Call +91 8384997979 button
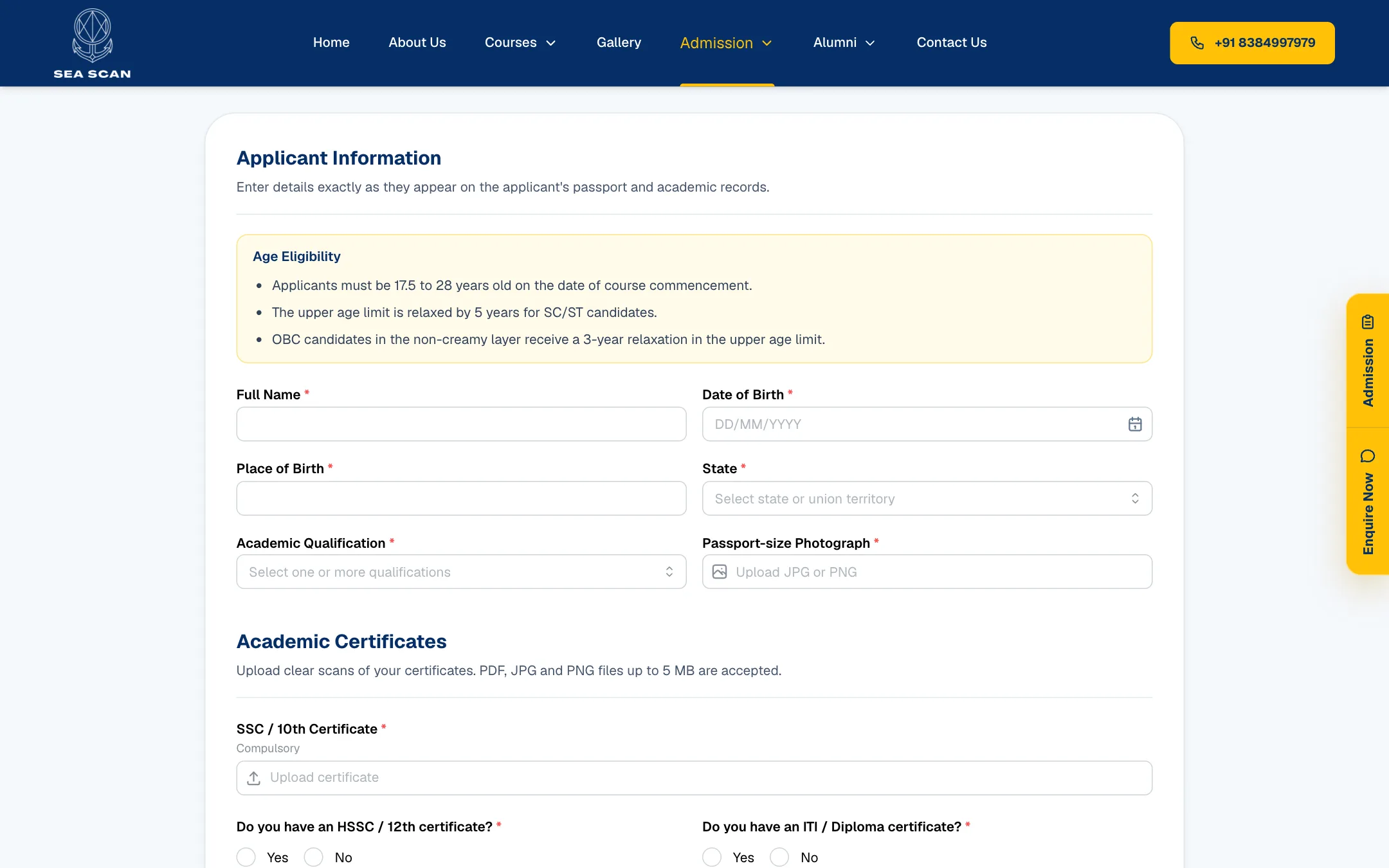 click(1252, 43)
